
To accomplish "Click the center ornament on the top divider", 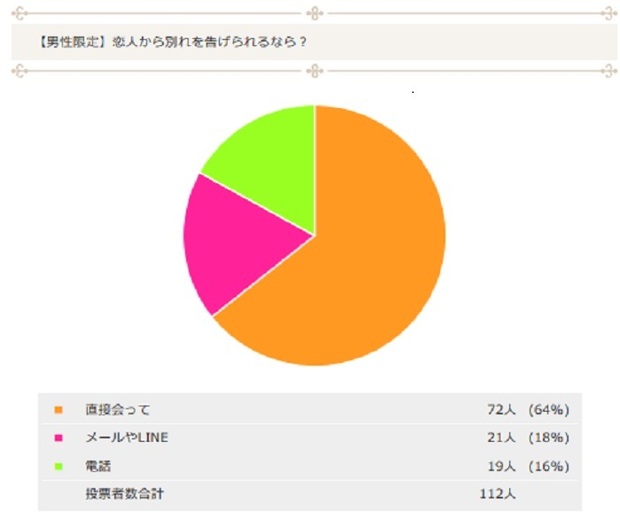I will (314, 14).
